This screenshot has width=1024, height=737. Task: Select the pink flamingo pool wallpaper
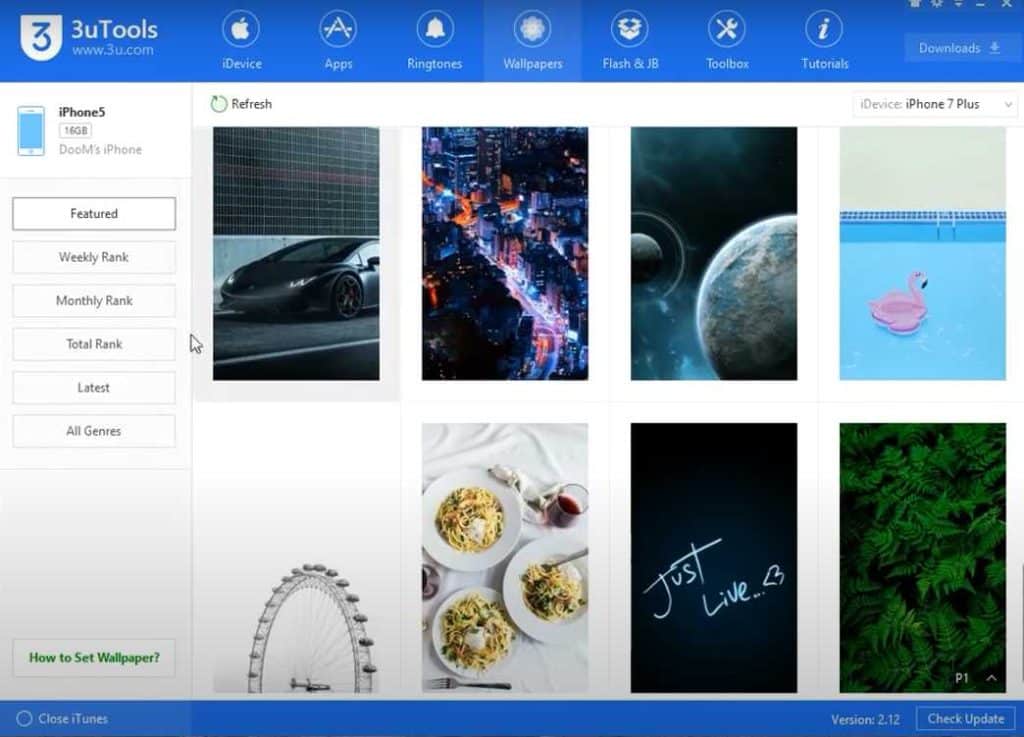[x=923, y=253]
